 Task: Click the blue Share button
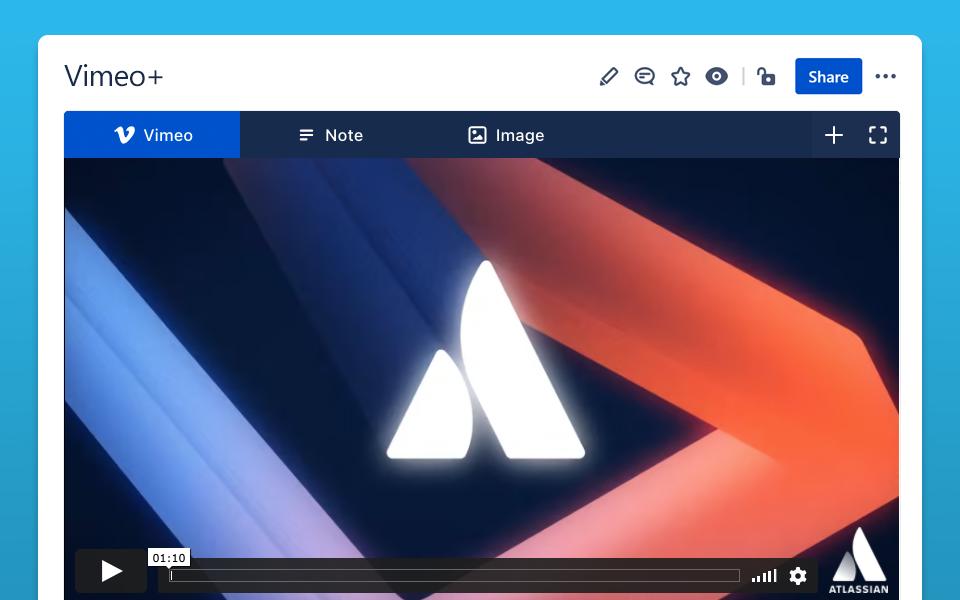pyautogui.click(x=828, y=77)
